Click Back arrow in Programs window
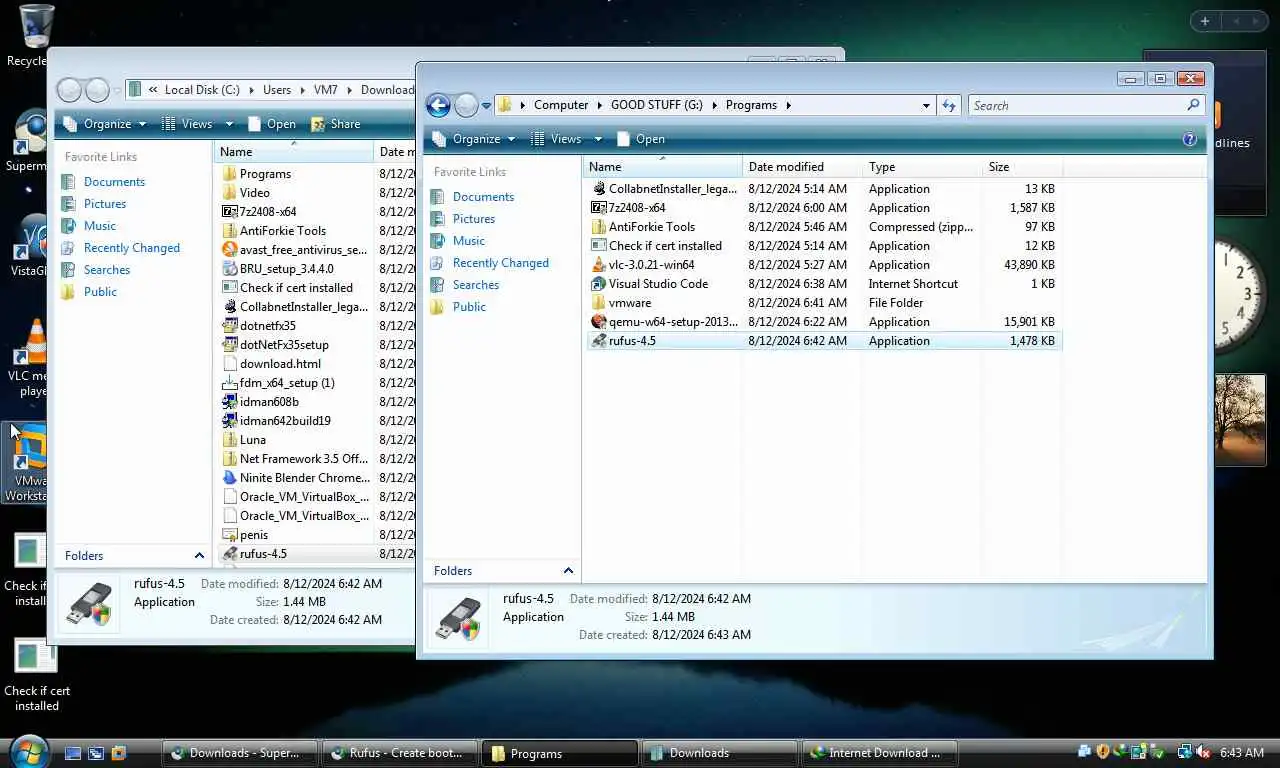The height and width of the screenshot is (768, 1280). [x=438, y=105]
